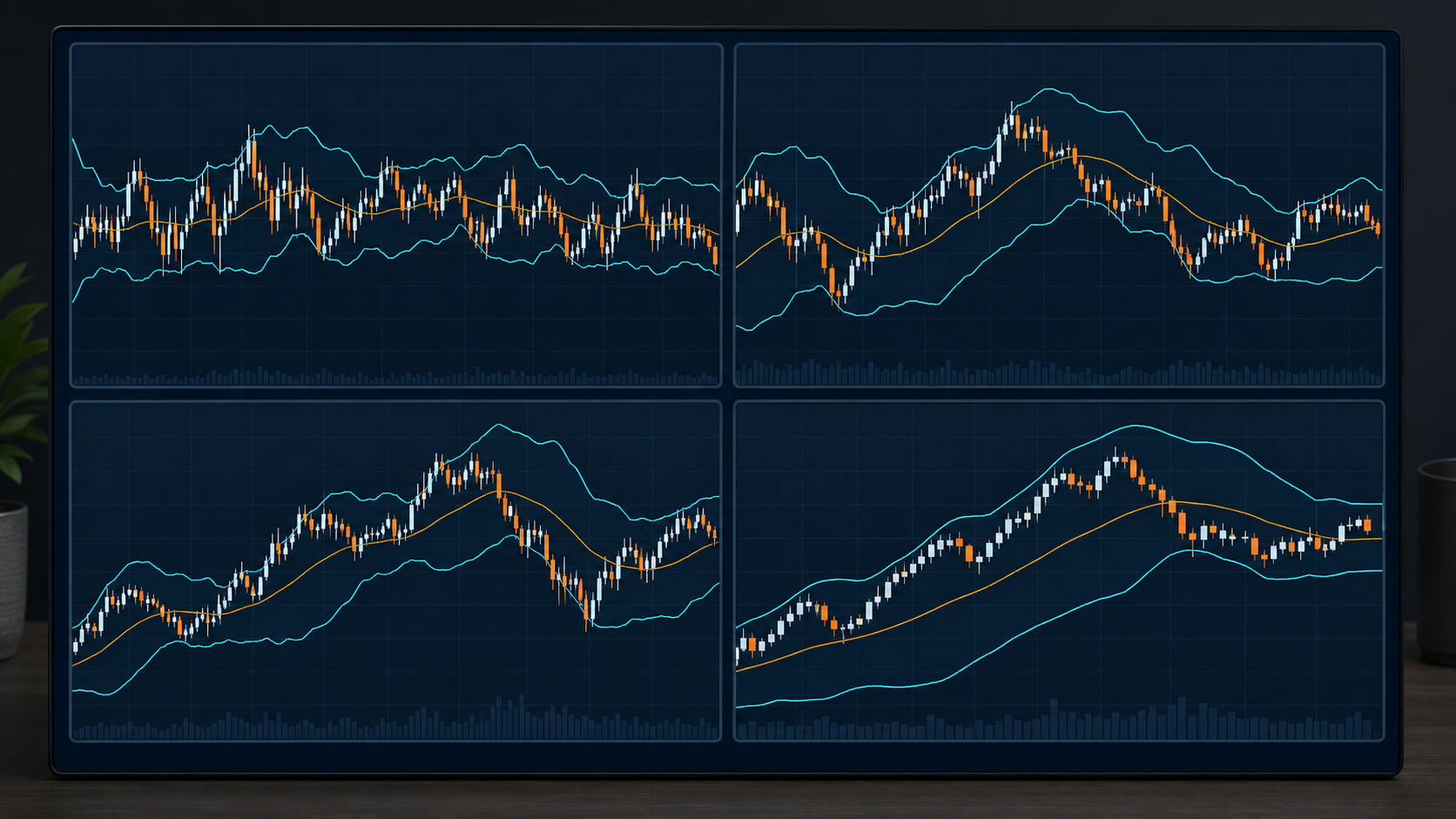Select the top-right candlestick chart panel
This screenshot has width=1456, height=819.
pos(1060,215)
